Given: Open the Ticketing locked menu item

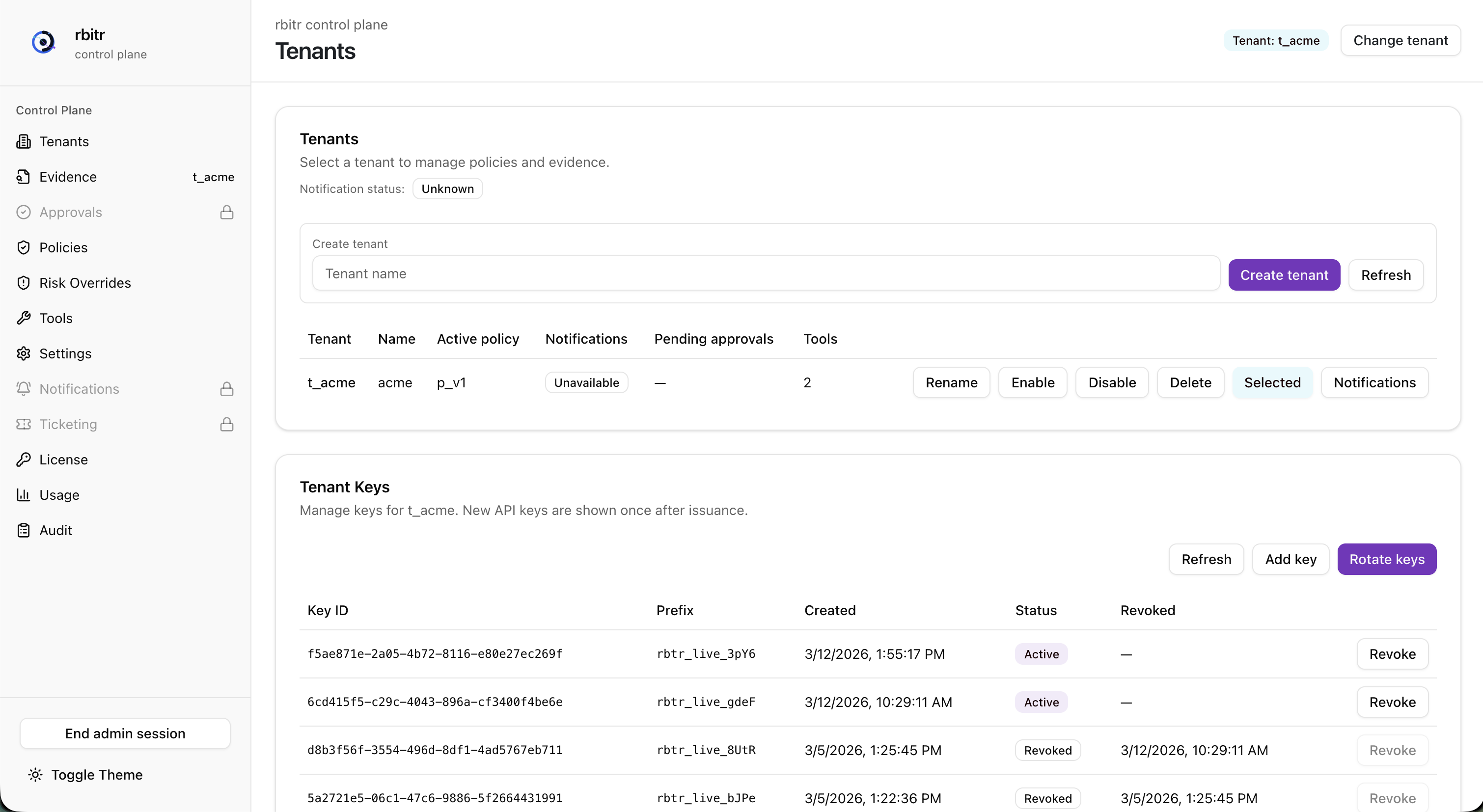Looking at the screenshot, I should coord(69,424).
